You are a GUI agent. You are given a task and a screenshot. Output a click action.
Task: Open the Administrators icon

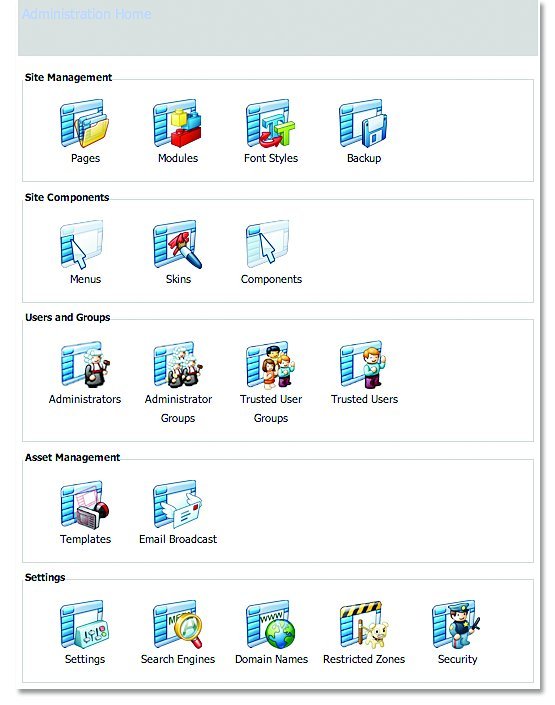[x=85, y=365]
